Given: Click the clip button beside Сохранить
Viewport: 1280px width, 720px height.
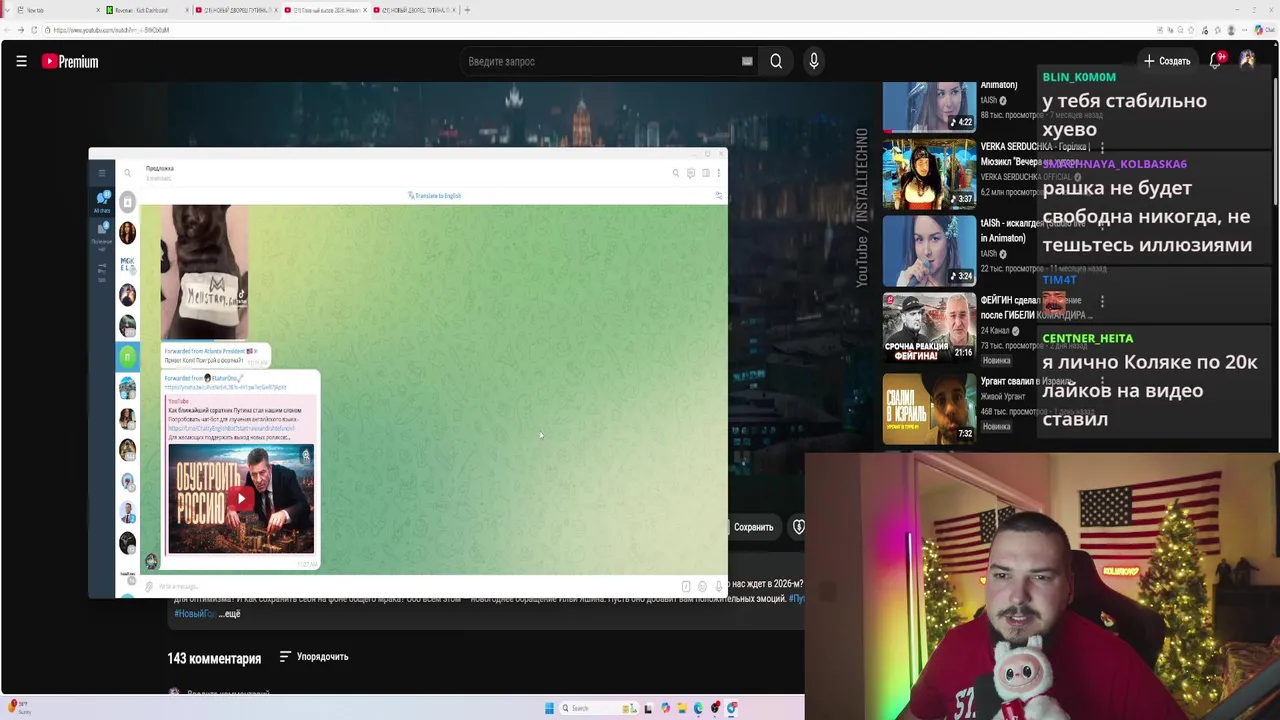Looking at the screenshot, I should point(798,527).
